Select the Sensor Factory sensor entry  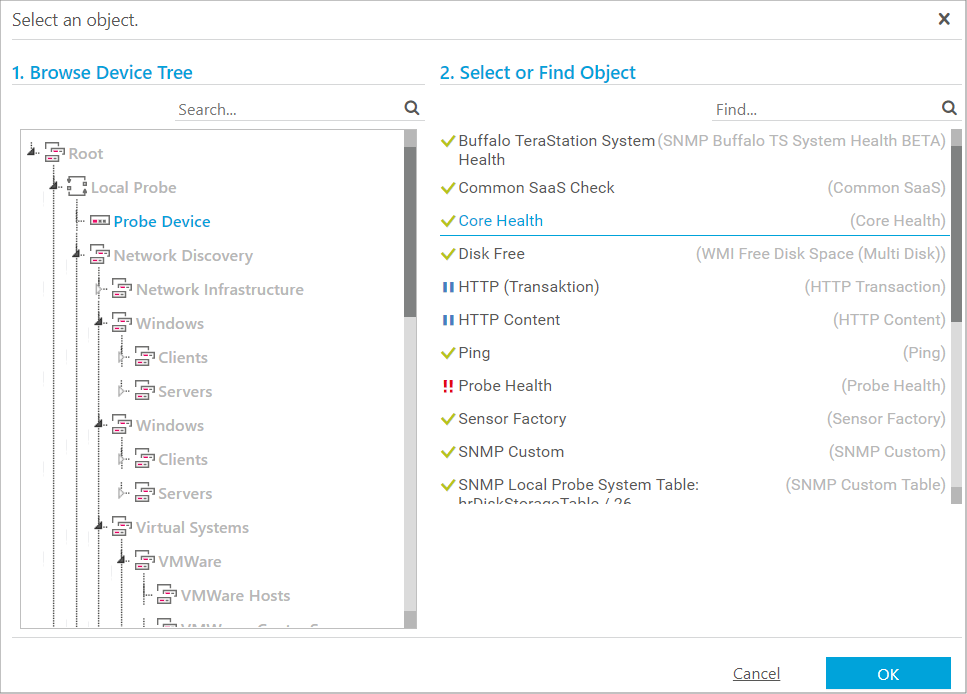click(512, 419)
